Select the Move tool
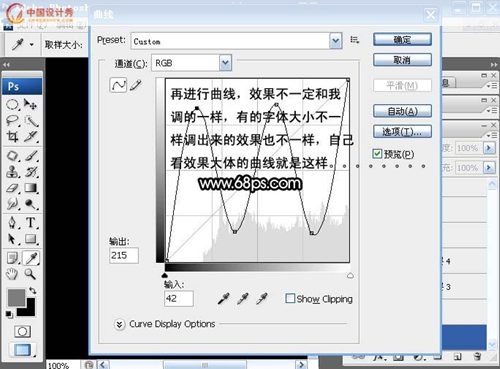 30,105
